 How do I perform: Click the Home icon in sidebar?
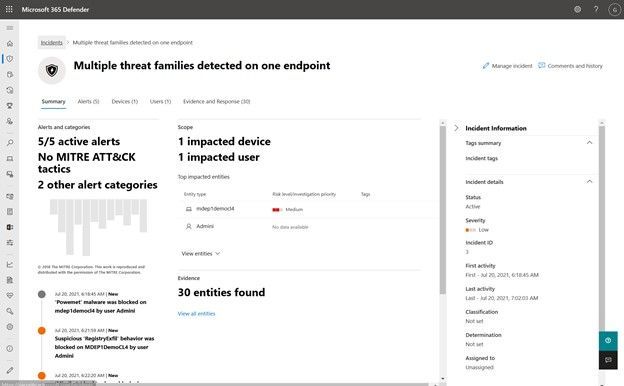tap(10, 43)
